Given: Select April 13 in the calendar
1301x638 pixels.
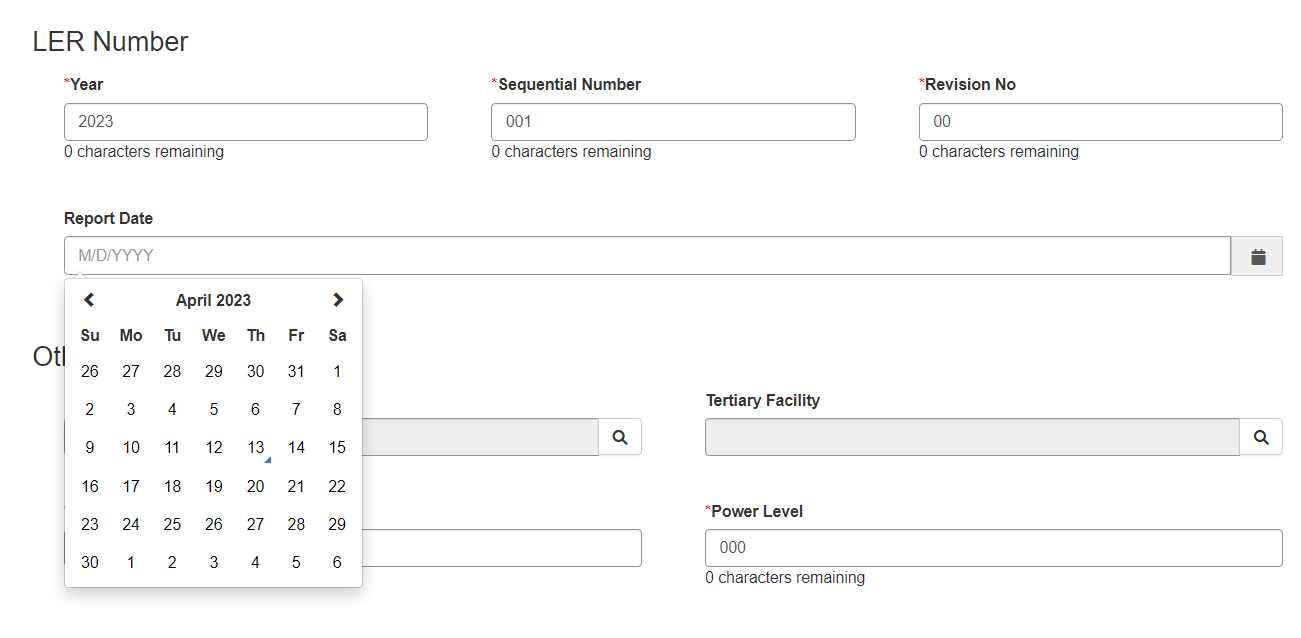Looking at the screenshot, I should (256, 448).
